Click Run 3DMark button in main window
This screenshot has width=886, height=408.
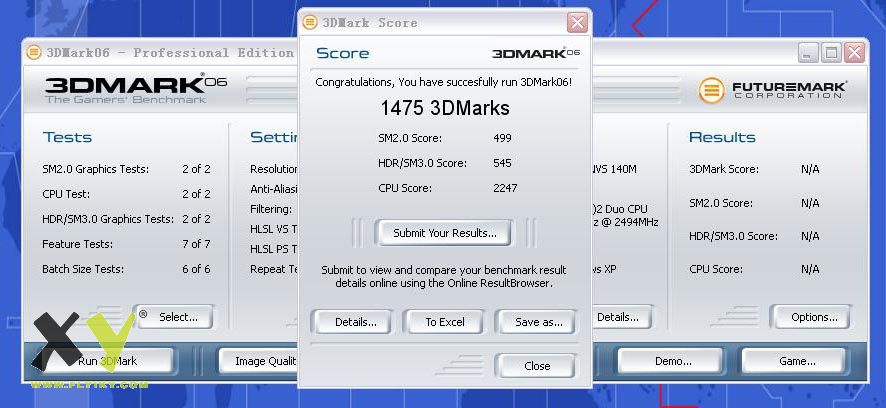(x=107, y=361)
